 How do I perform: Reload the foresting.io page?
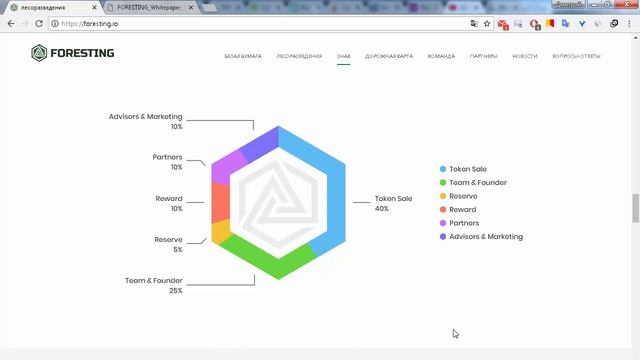tap(39, 24)
